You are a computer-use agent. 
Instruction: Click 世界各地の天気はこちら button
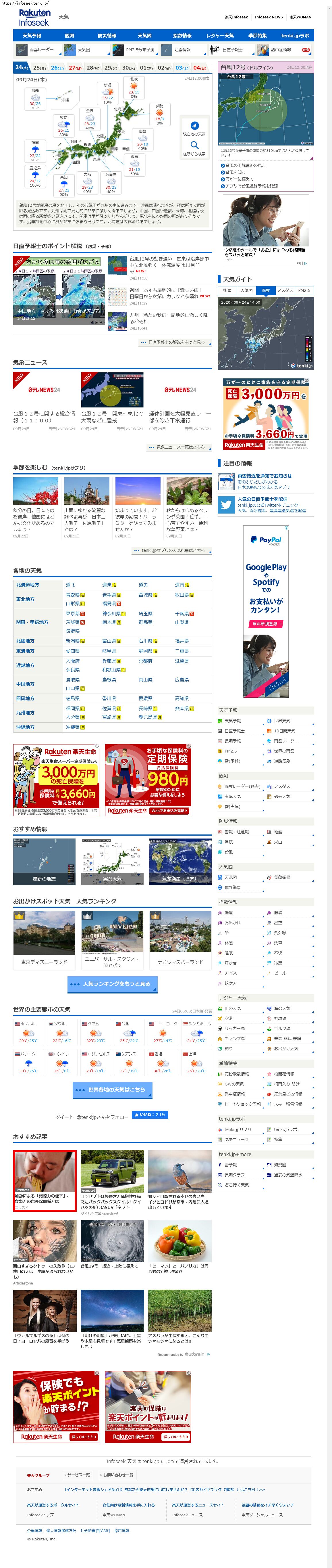[112, 1090]
